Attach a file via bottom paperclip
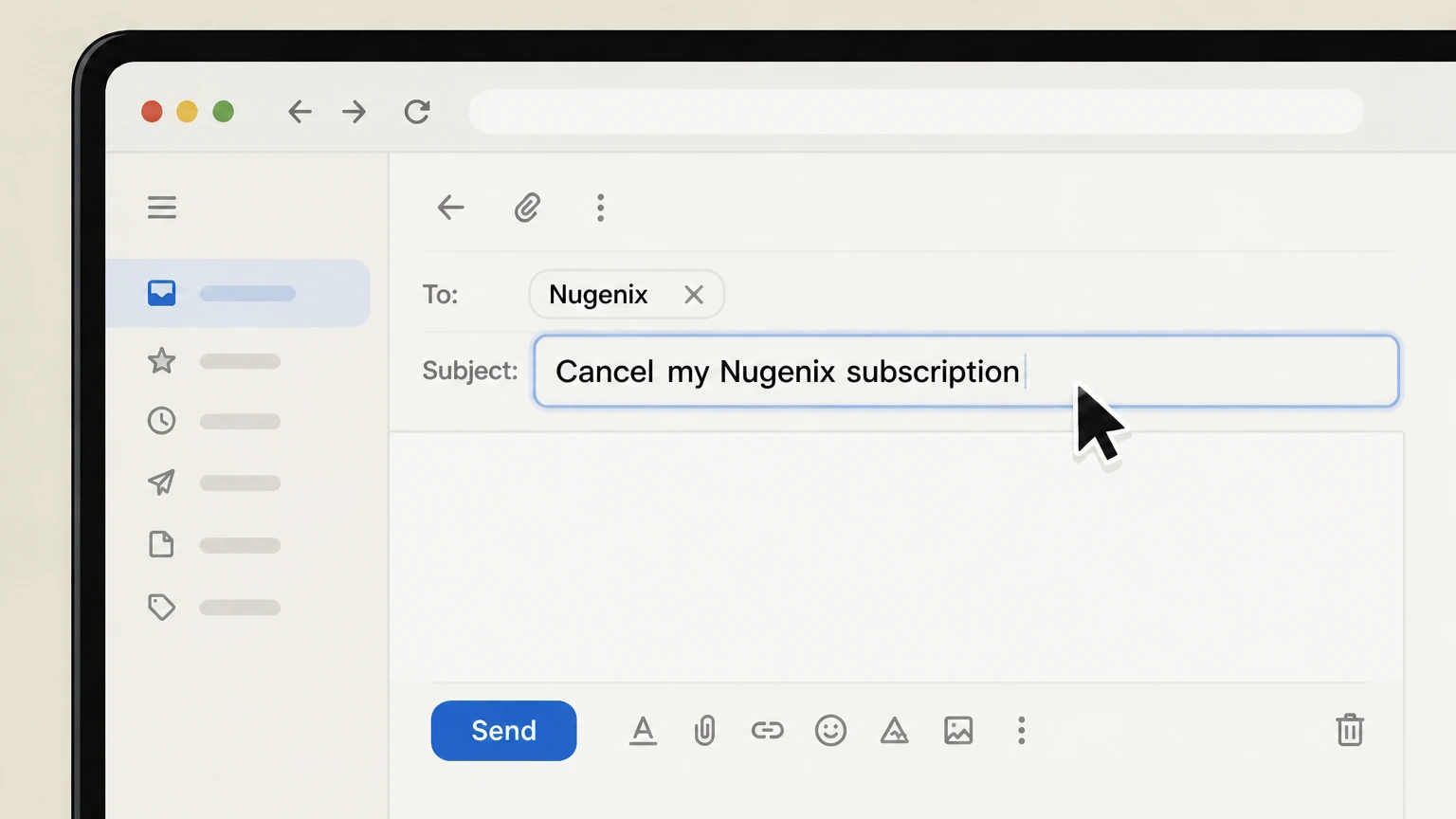This screenshot has height=819, width=1456. click(x=704, y=731)
